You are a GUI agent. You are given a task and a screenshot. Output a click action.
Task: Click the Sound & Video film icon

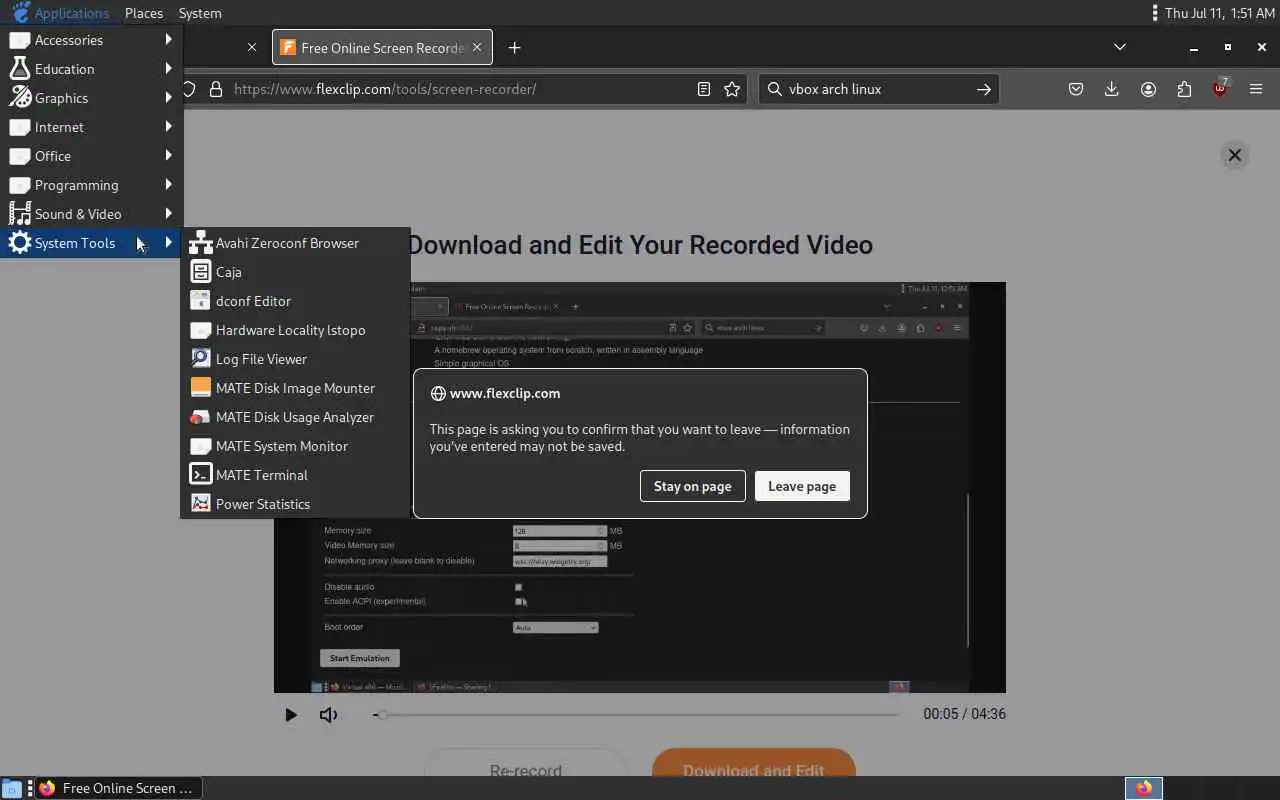[20, 214]
